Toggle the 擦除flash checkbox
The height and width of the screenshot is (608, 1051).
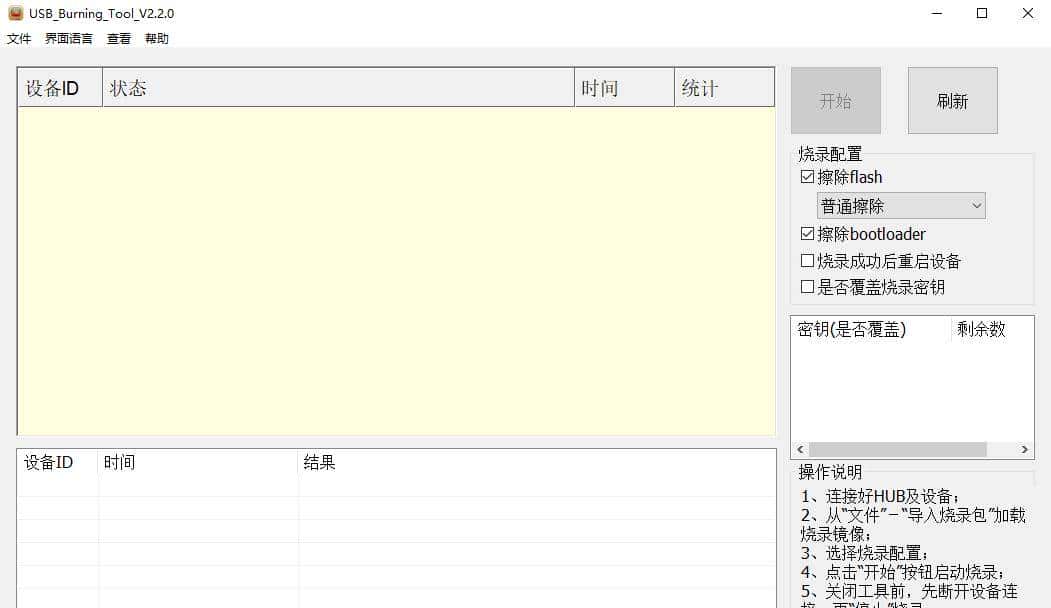point(808,177)
